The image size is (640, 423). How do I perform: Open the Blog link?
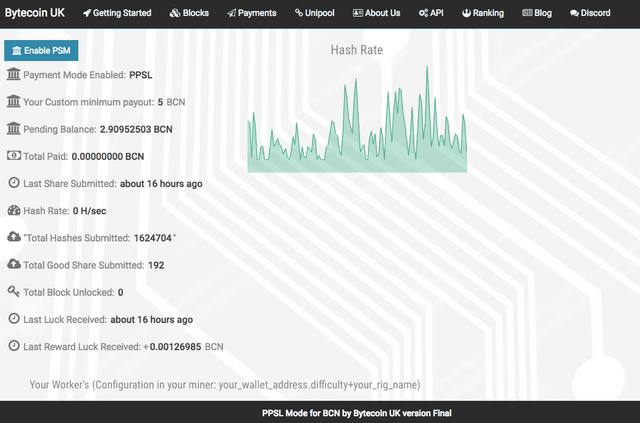point(537,13)
